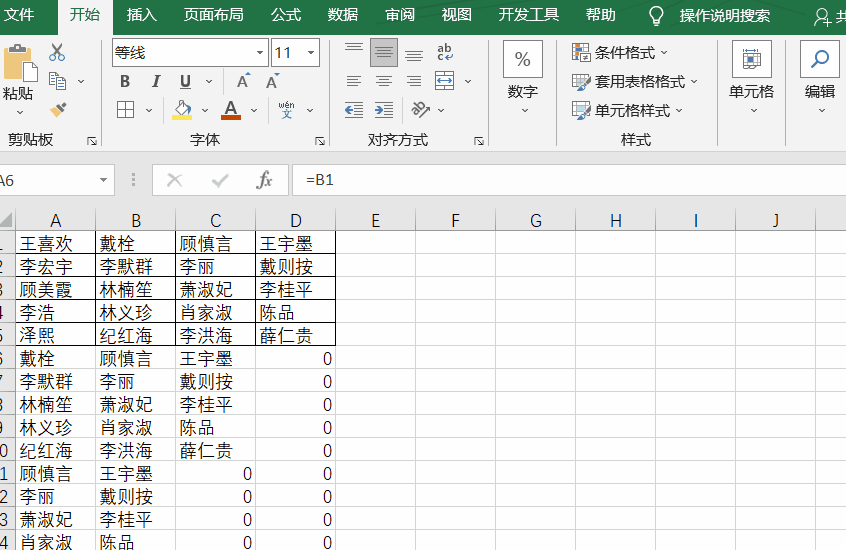This screenshot has height=550, width=846.
Task: Open Font settings dialog launcher
Action: click(320, 141)
